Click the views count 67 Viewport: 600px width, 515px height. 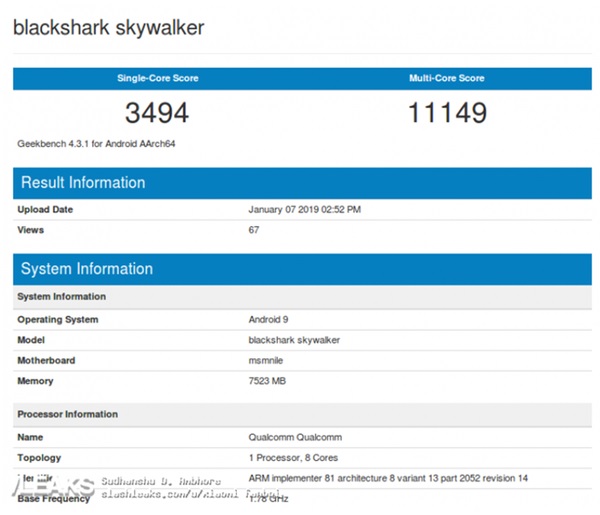[254, 230]
